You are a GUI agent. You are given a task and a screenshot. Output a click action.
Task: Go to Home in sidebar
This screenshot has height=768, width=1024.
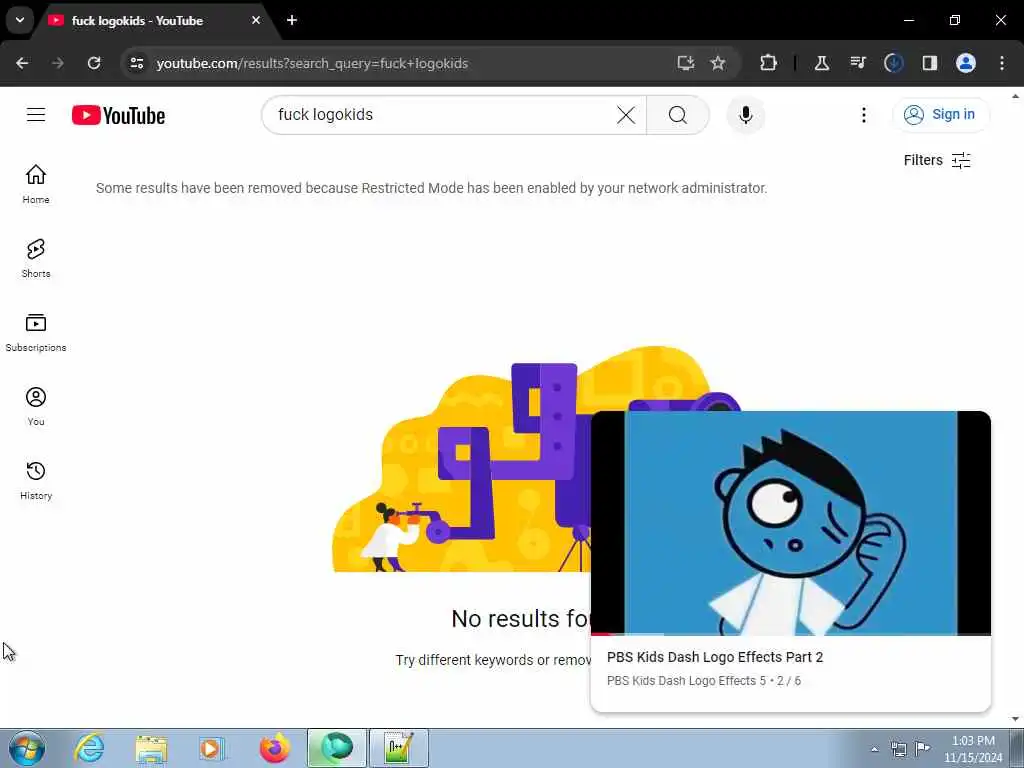pyautogui.click(x=36, y=184)
